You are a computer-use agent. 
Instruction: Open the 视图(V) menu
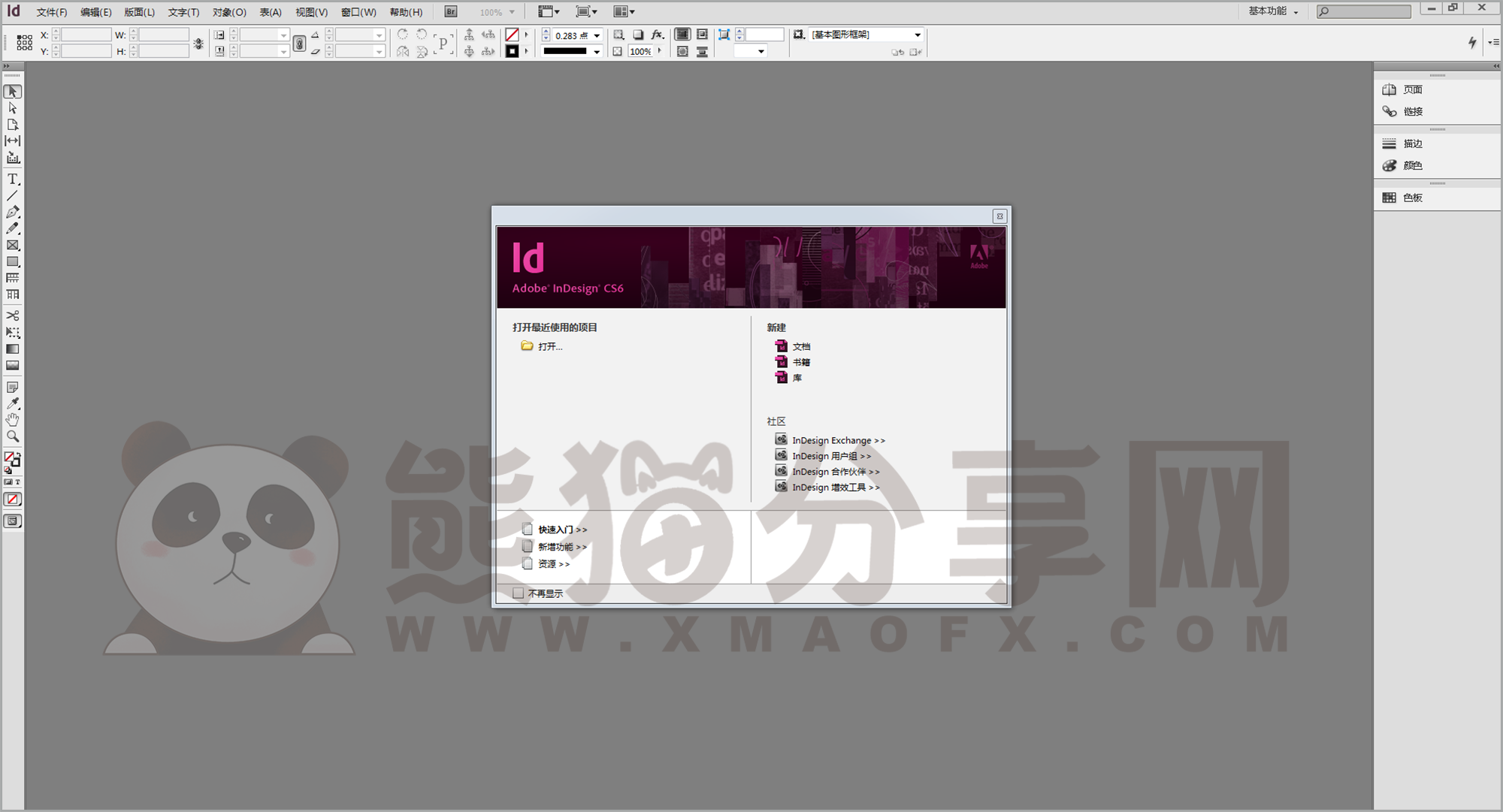pos(310,12)
